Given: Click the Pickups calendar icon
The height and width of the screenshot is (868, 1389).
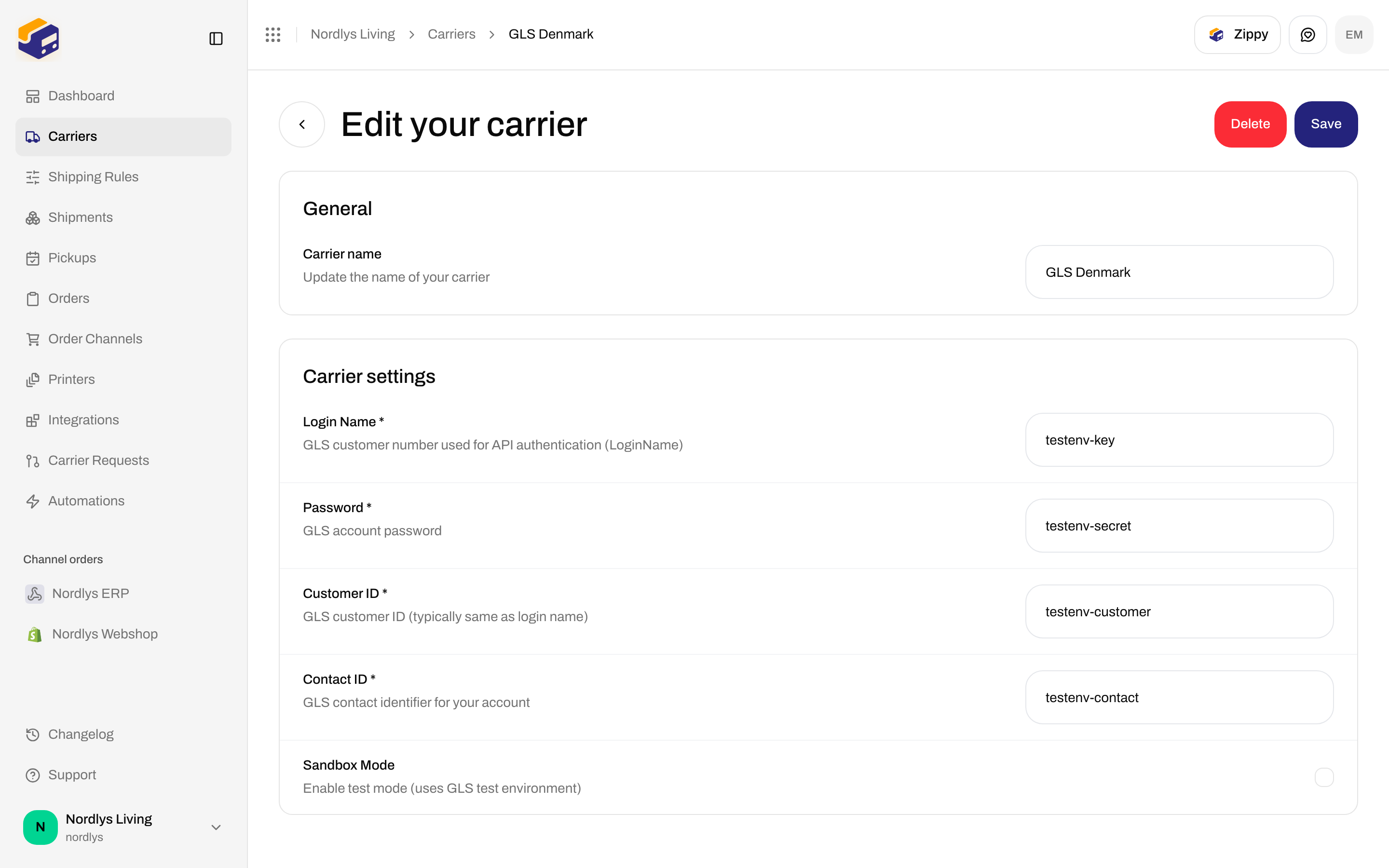Looking at the screenshot, I should click(33, 258).
